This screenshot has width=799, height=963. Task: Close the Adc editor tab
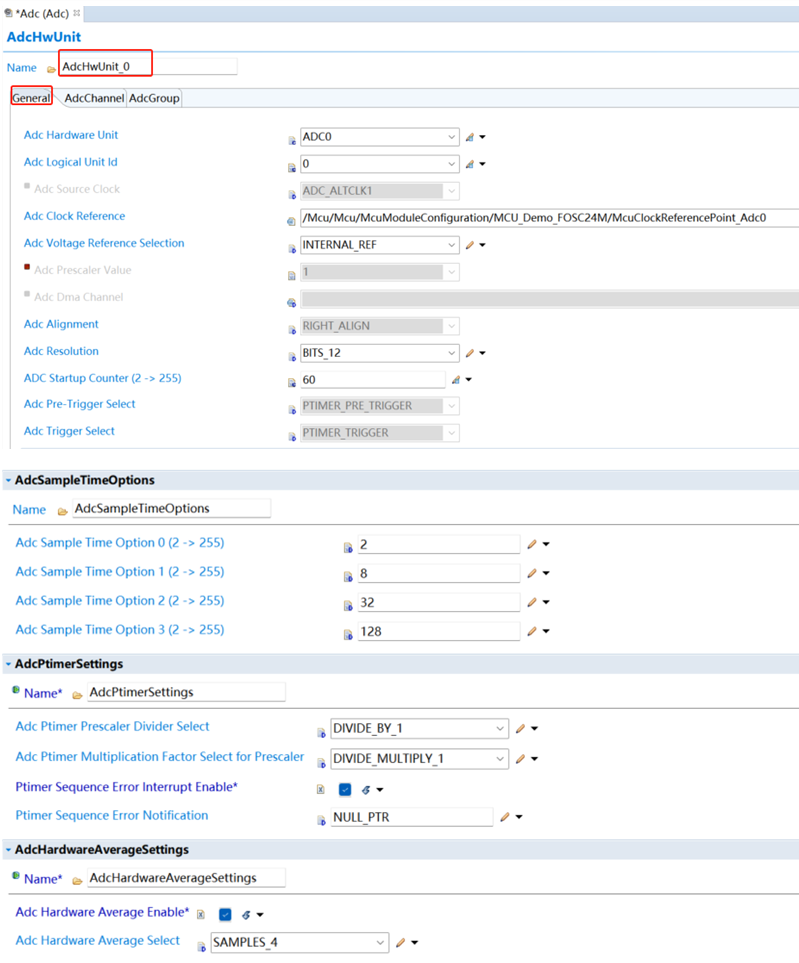click(x=77, y=12)
